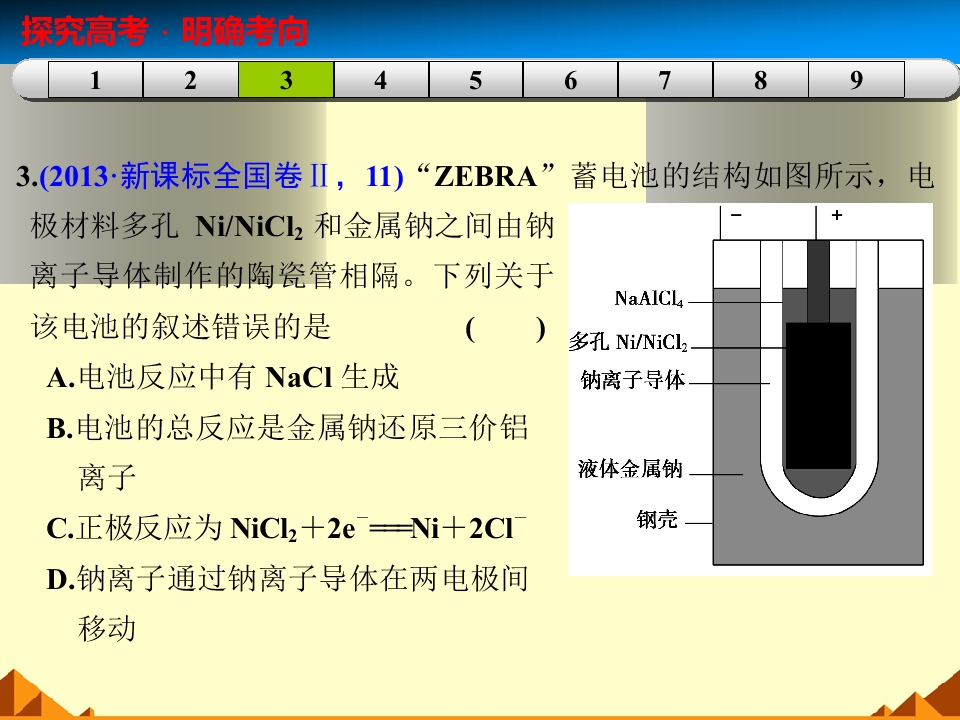The width and height of the screenshot is (960, 720).
Task: Click the empty answer bracket ( )
Action: click(x=505, y=328)
